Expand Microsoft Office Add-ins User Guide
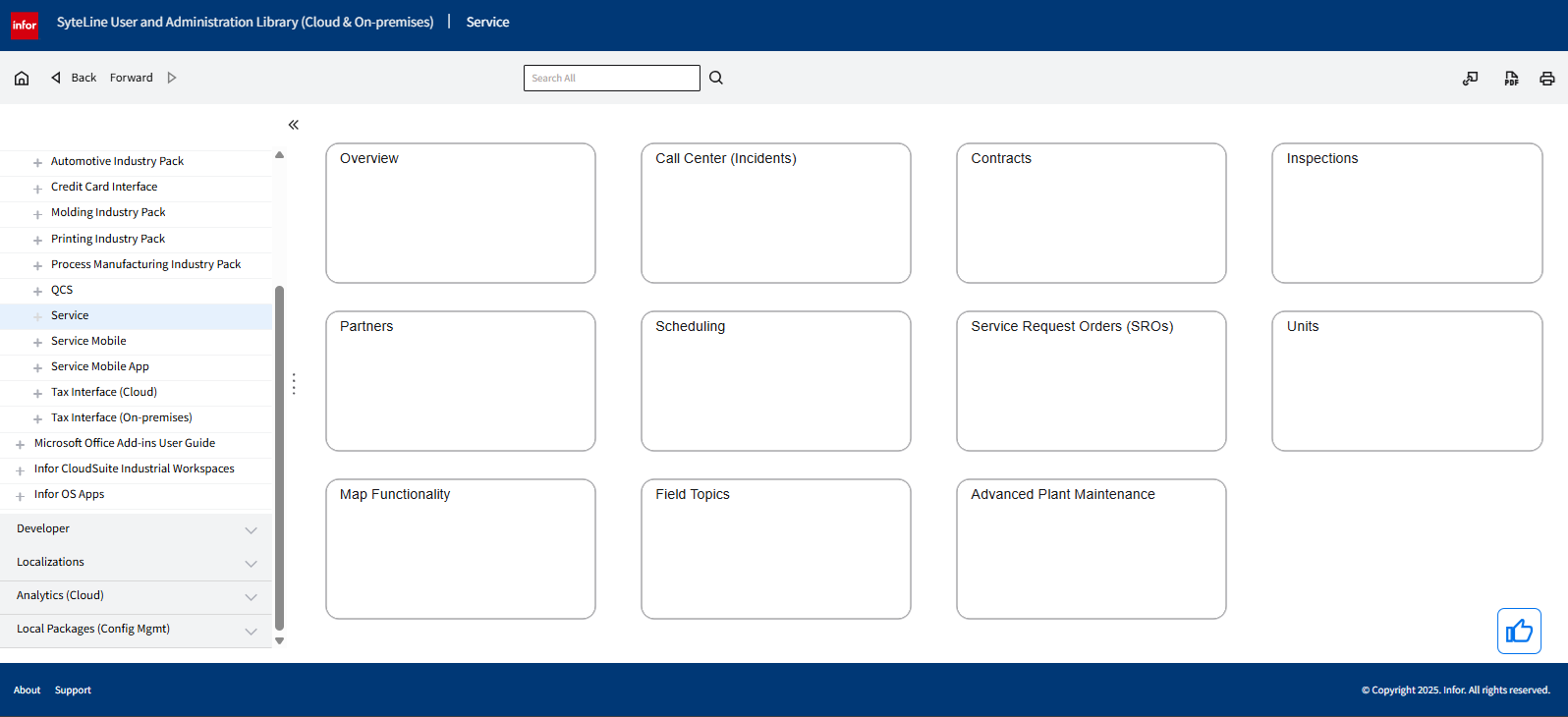1568x717 pixels. (20, 445)
